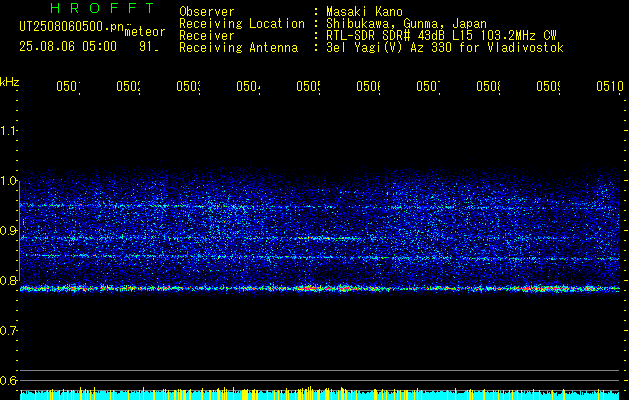Screen dimensions: 629x400
Task: Click the Receiver label
Action: (207, 36)
